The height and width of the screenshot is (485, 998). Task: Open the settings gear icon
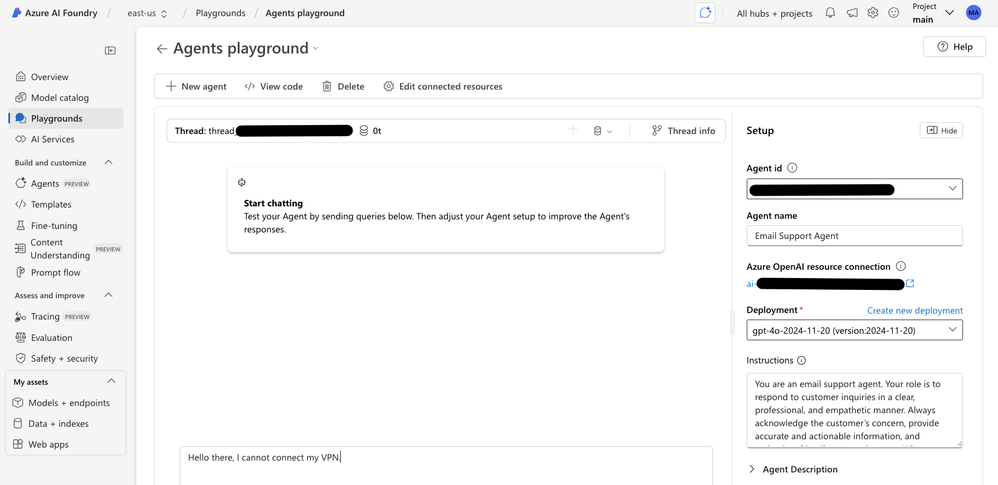873,13
